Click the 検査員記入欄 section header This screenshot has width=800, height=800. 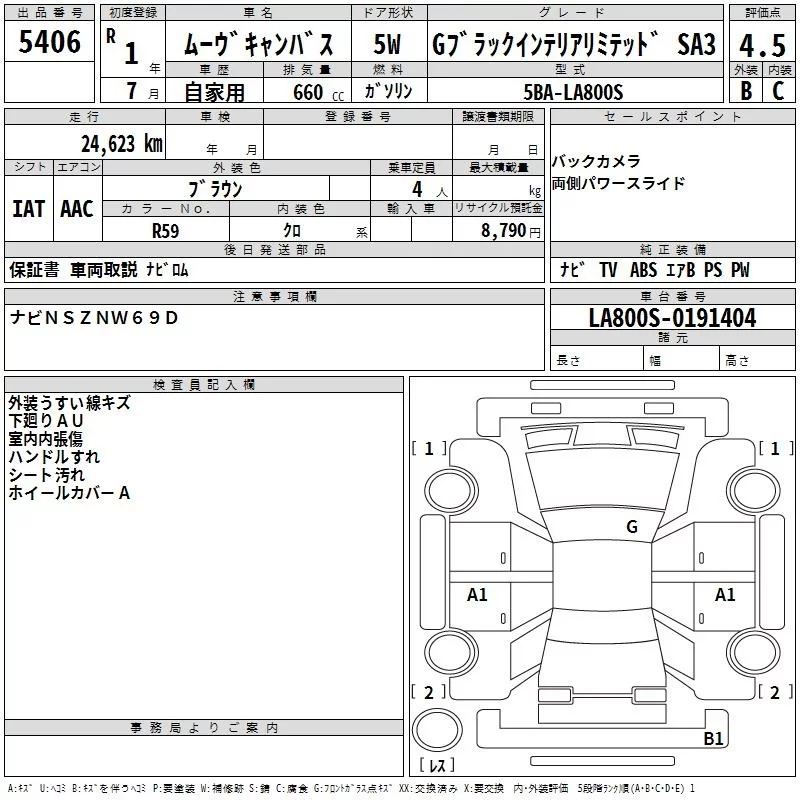(204, 384)
